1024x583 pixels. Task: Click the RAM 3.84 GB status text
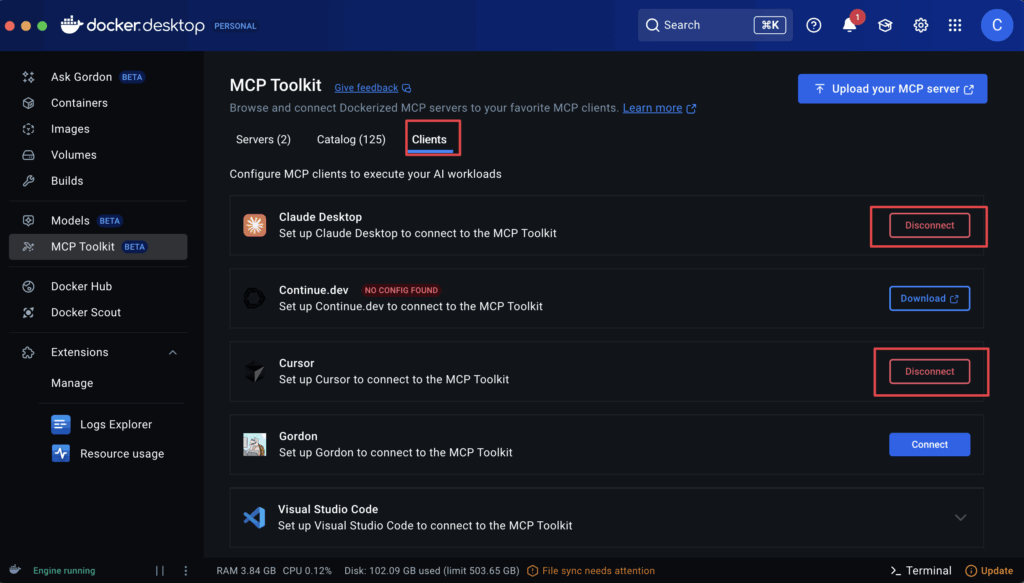point(246,571)
